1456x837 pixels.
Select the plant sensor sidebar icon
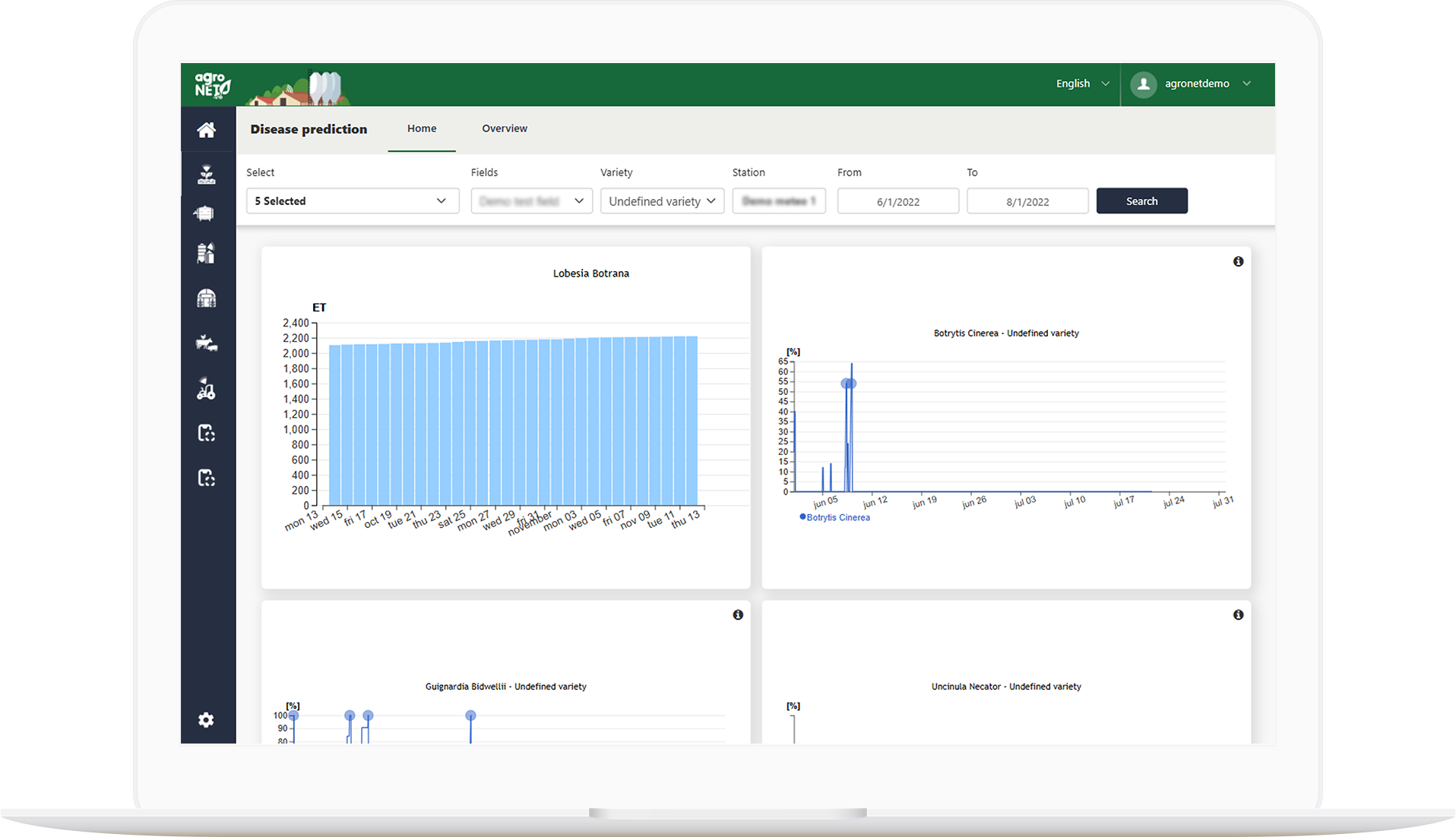pyautogui.click(x=207, y=175)
